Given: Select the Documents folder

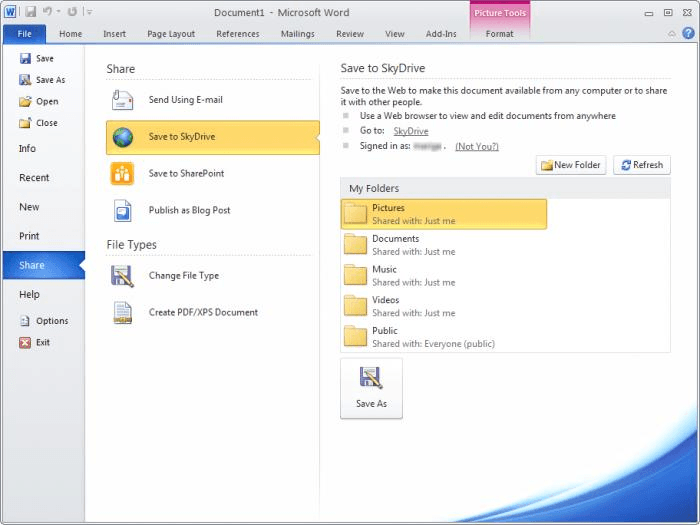Looking at the screenshot, I should point(395,245).
